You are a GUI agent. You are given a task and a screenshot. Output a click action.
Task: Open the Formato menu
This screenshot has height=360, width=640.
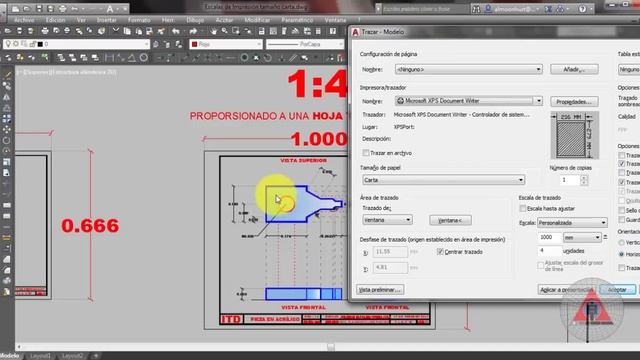[x=139, y=20]
